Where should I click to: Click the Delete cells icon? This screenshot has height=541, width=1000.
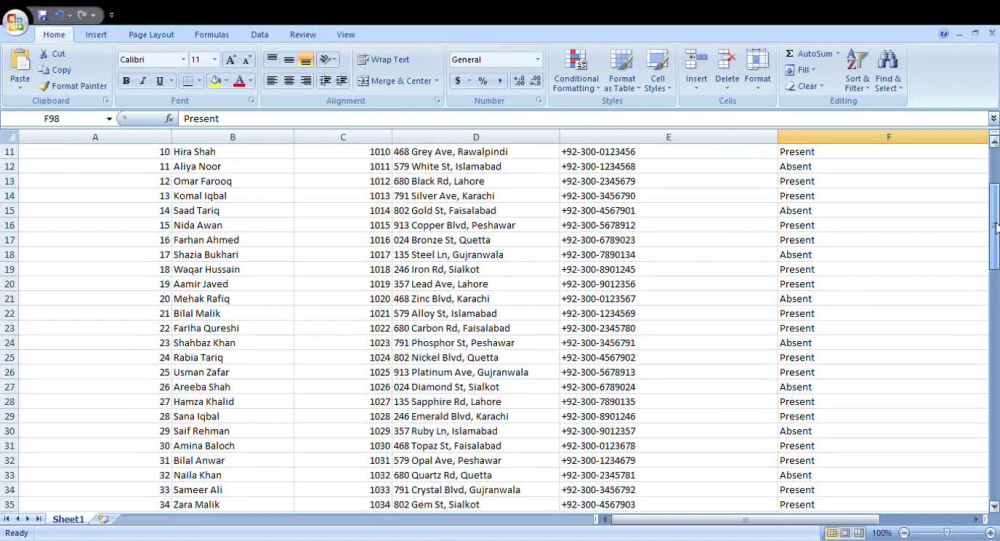click(x=726, y=60)
